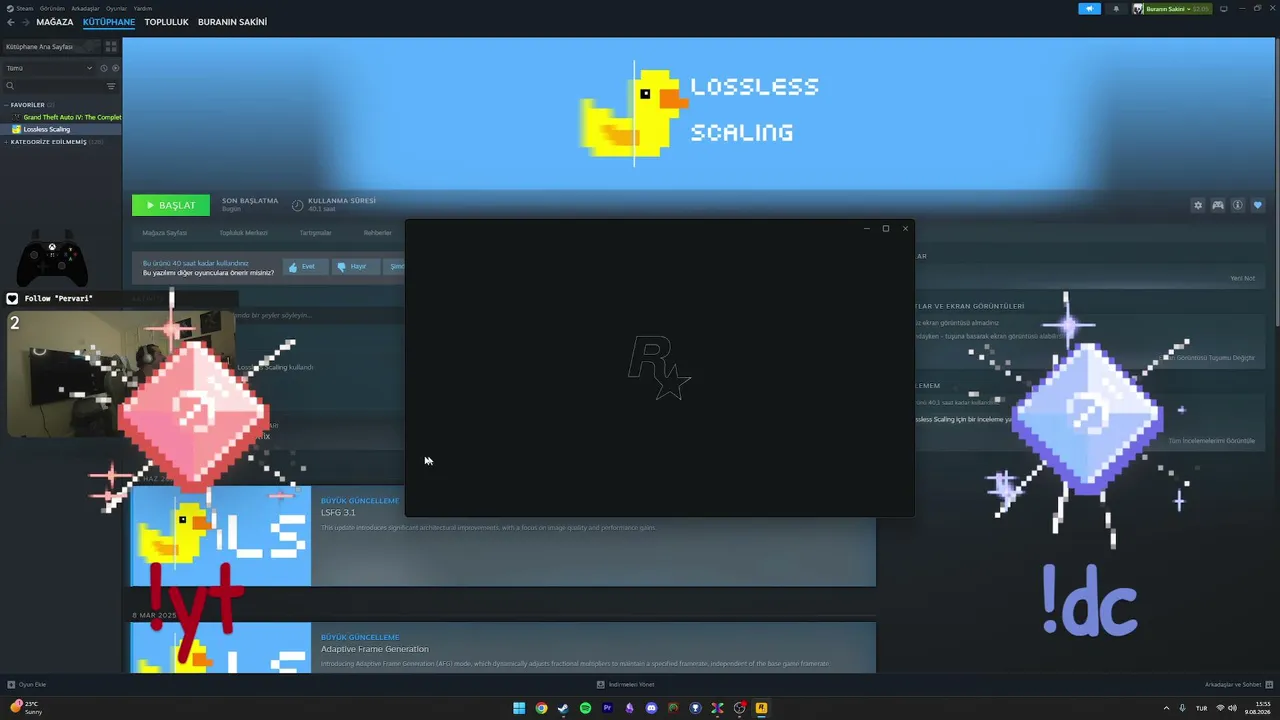Screen dimensions: 1280x720
Task: Open the Steam menu
Action: [21, 8]
